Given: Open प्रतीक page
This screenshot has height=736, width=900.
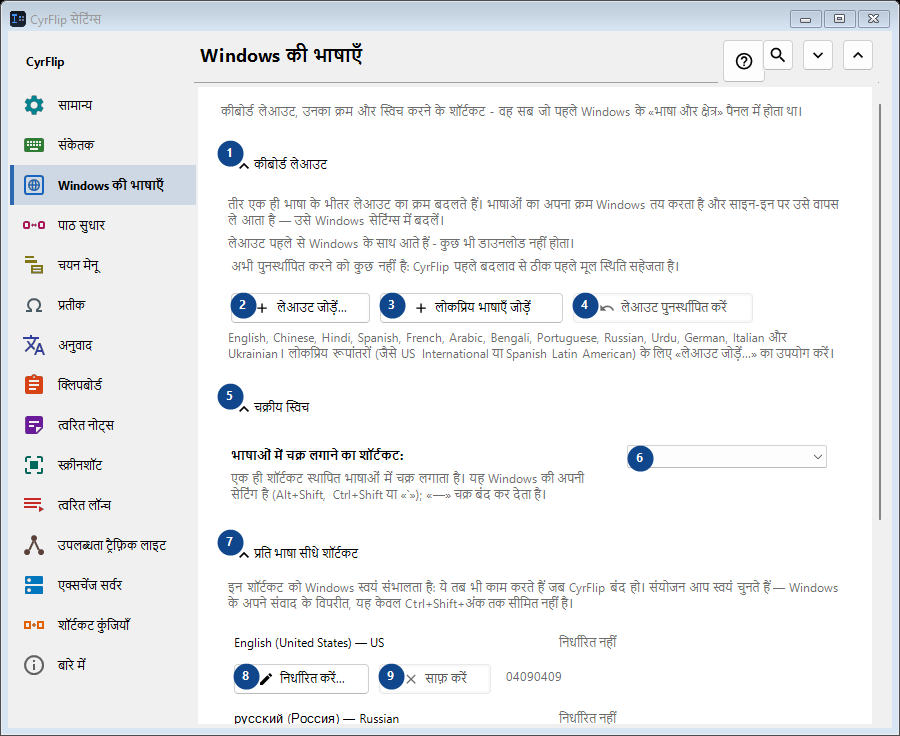Looking at the screenshot, I should [103, 305].
